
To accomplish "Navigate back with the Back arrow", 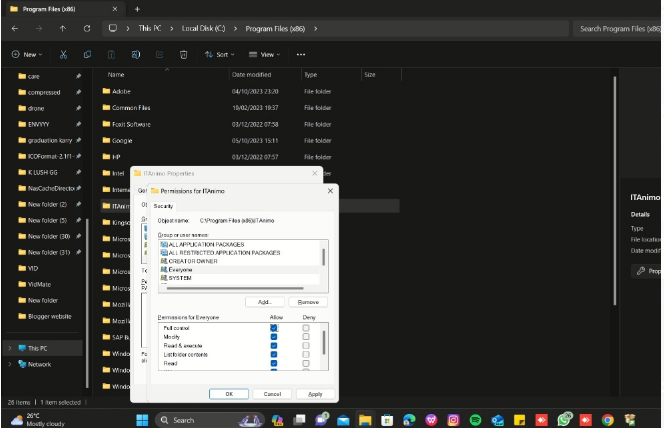I will point(15,28).
